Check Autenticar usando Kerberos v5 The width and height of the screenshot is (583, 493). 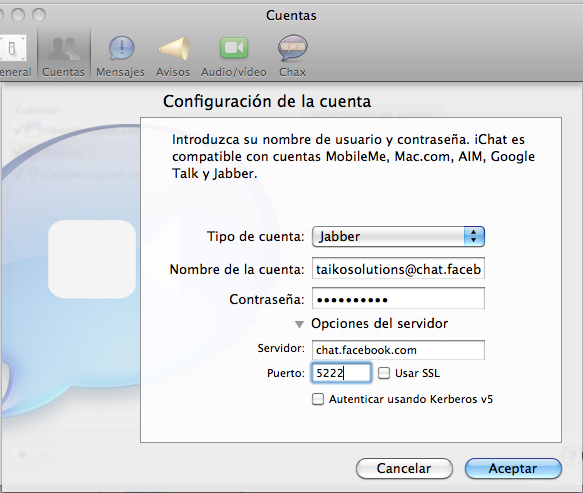318,399
